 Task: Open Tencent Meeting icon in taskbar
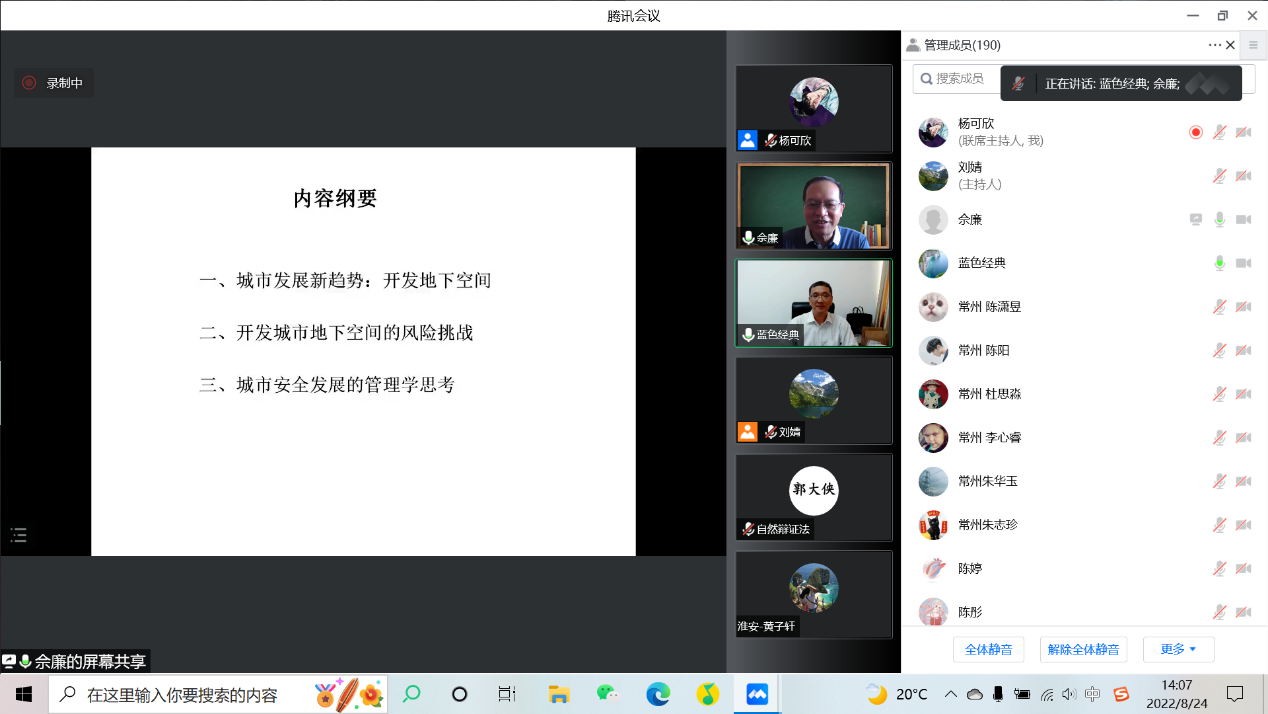[757, 694]
